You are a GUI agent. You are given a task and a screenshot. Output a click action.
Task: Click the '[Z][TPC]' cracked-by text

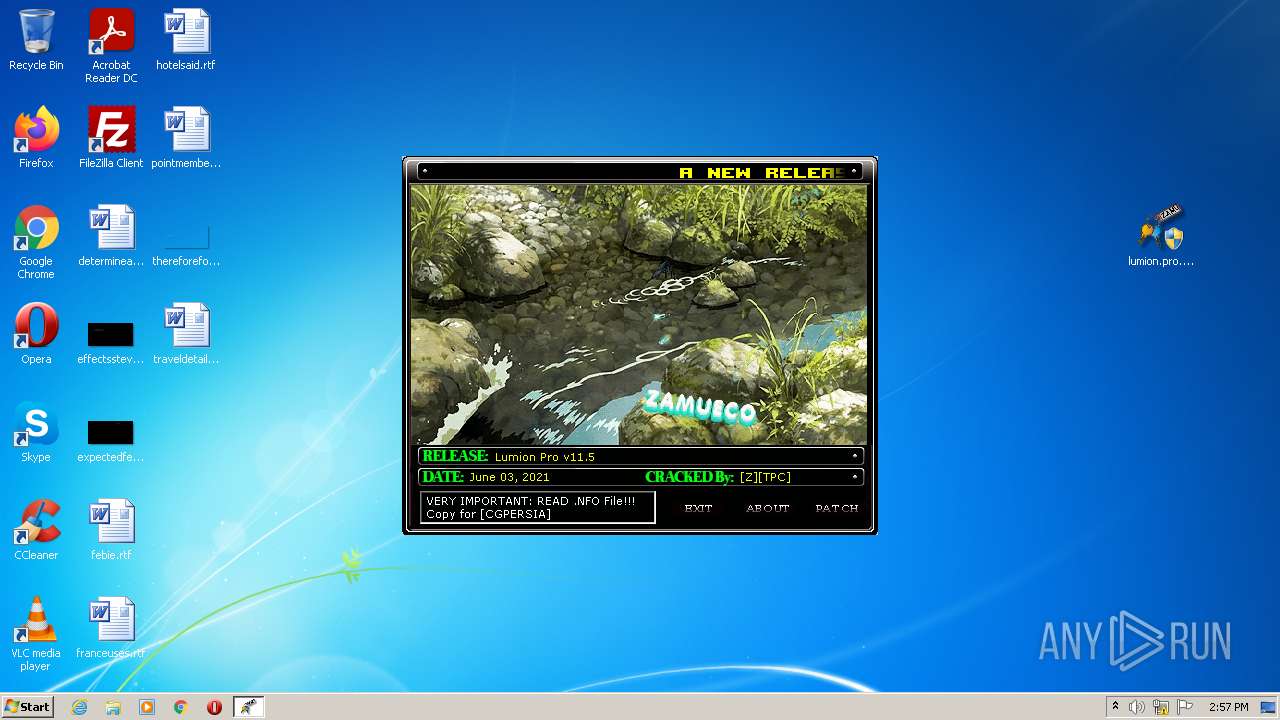click(765, 477)
